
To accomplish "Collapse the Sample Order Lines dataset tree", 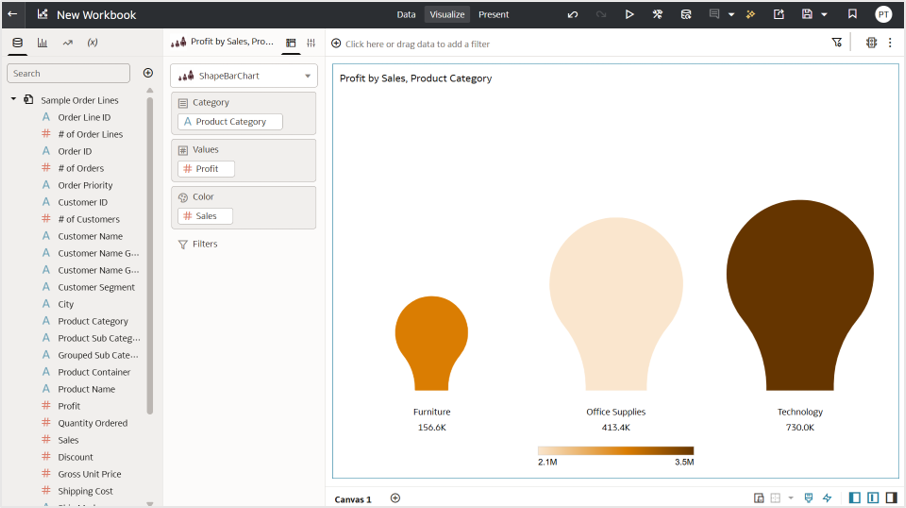I will coord(14,100).
